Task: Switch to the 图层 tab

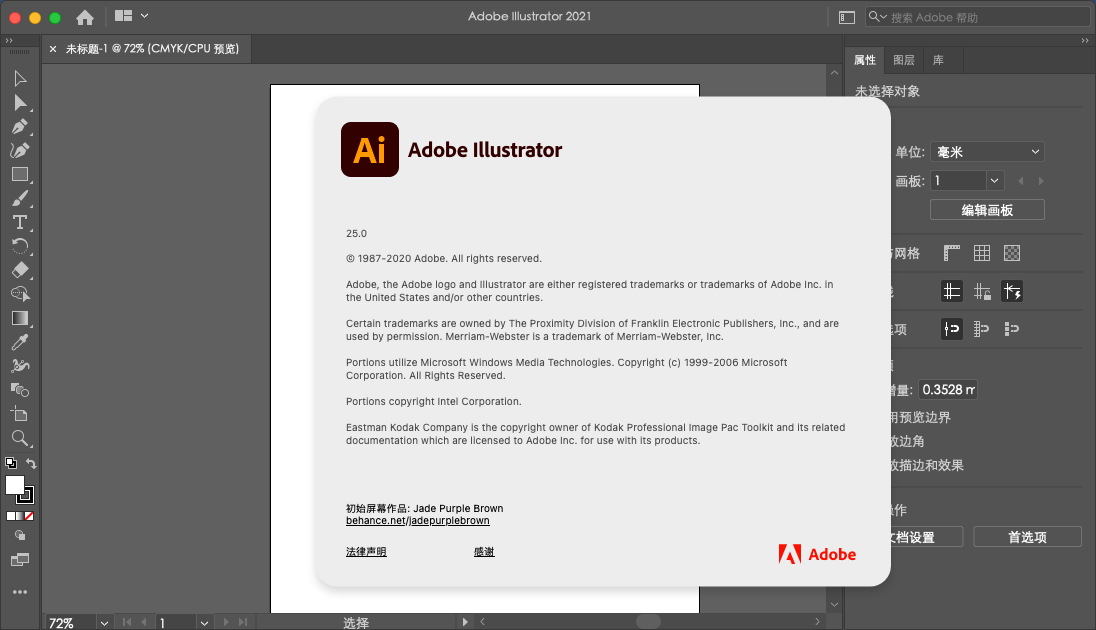Action: (x=904, y=60)
